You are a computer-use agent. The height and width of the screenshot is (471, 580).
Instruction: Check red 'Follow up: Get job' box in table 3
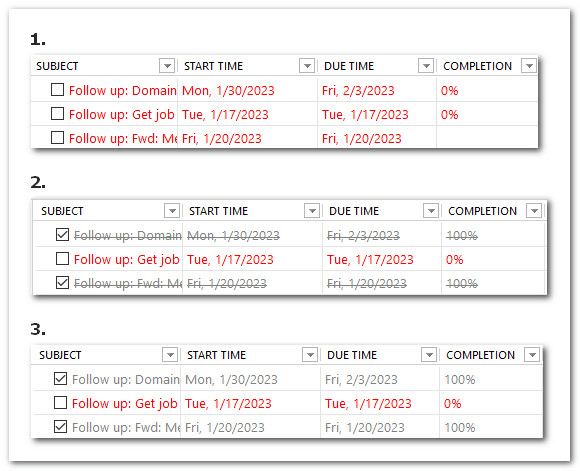click(60, 403)
